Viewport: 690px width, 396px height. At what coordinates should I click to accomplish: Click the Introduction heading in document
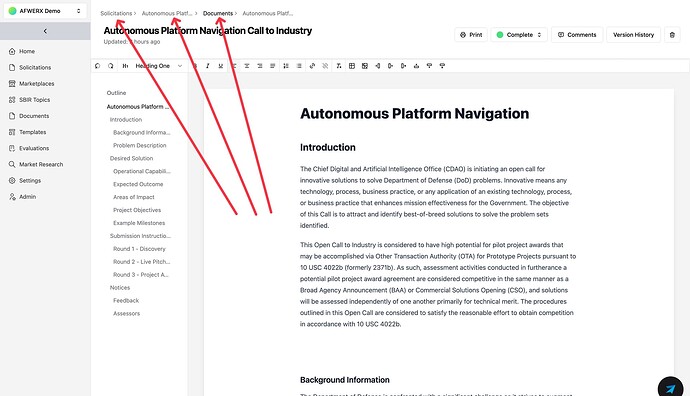pos(328,147)
